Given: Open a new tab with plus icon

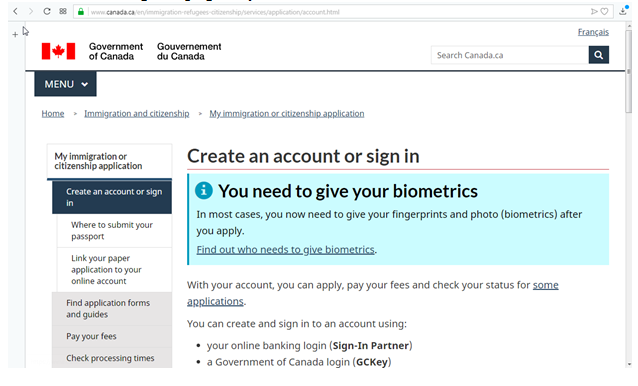Looking at the screenshot, I should pyautogui.click(x=15, y=35).
